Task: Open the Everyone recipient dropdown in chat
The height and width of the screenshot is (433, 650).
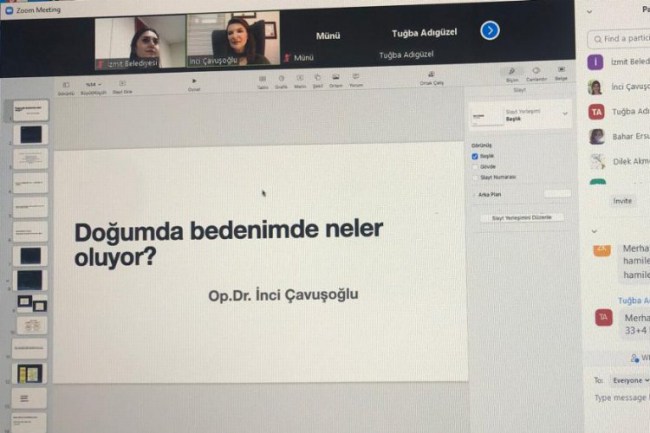Action: 629,380
